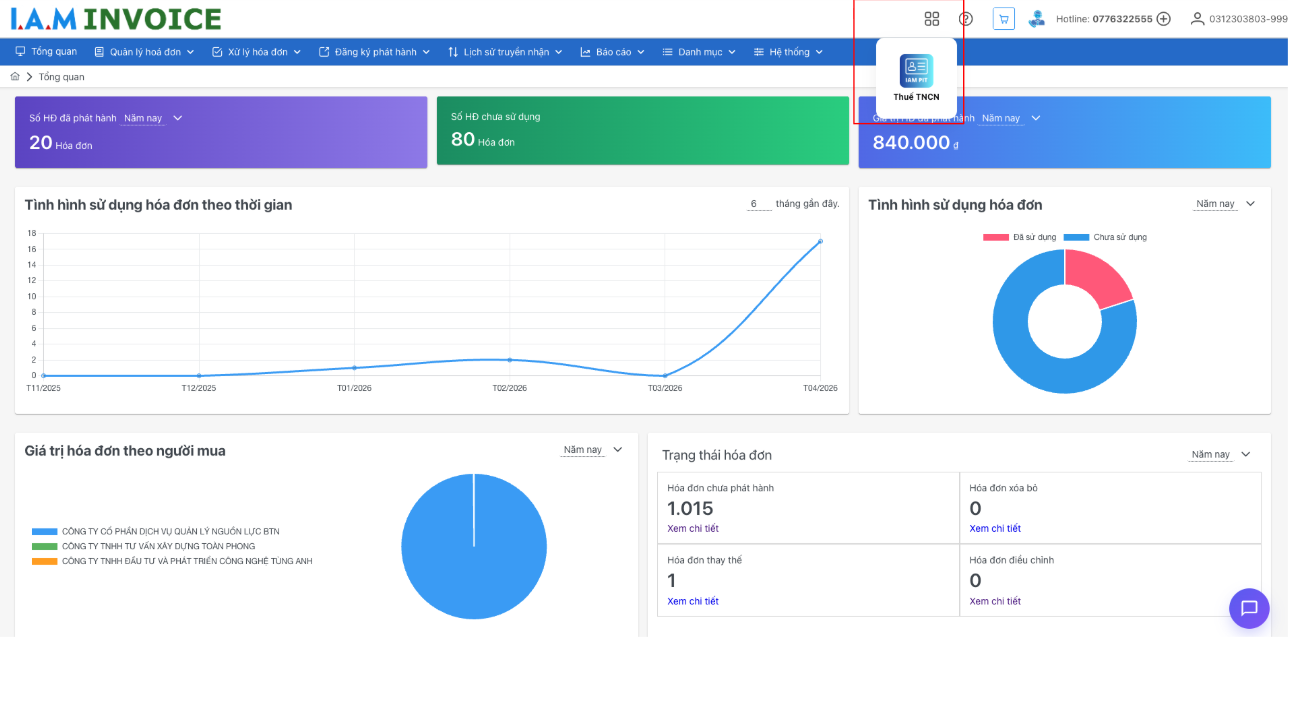Click the months count input field
The width and height of the screenshot is (1307, 716).
(x=759, y=204)
